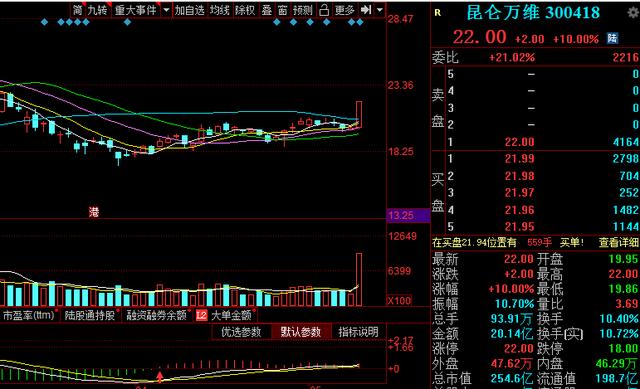Click the 量比 value 3.69
The height and width of the screenshot is (389, 640).
[x=626, y=304]
